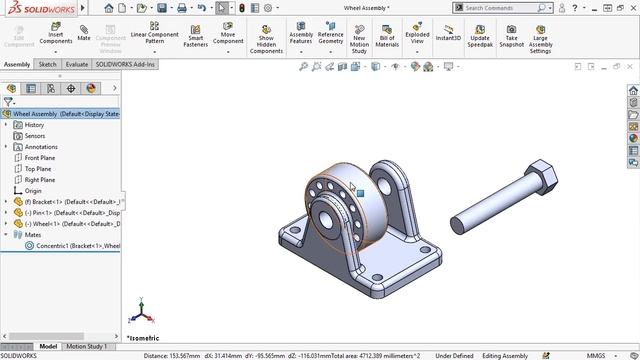The height and width of the screenshot is (360, 640).
Task: Open the DisplayManager tab
Action: tap(91, 88)
